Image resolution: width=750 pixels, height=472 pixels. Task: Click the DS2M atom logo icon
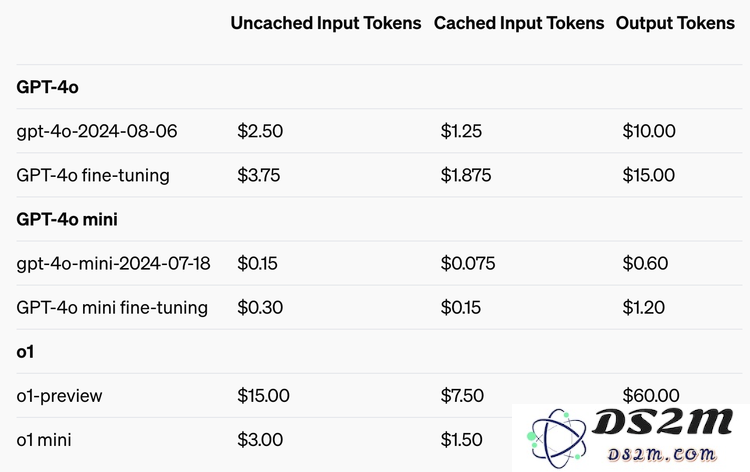556,438
